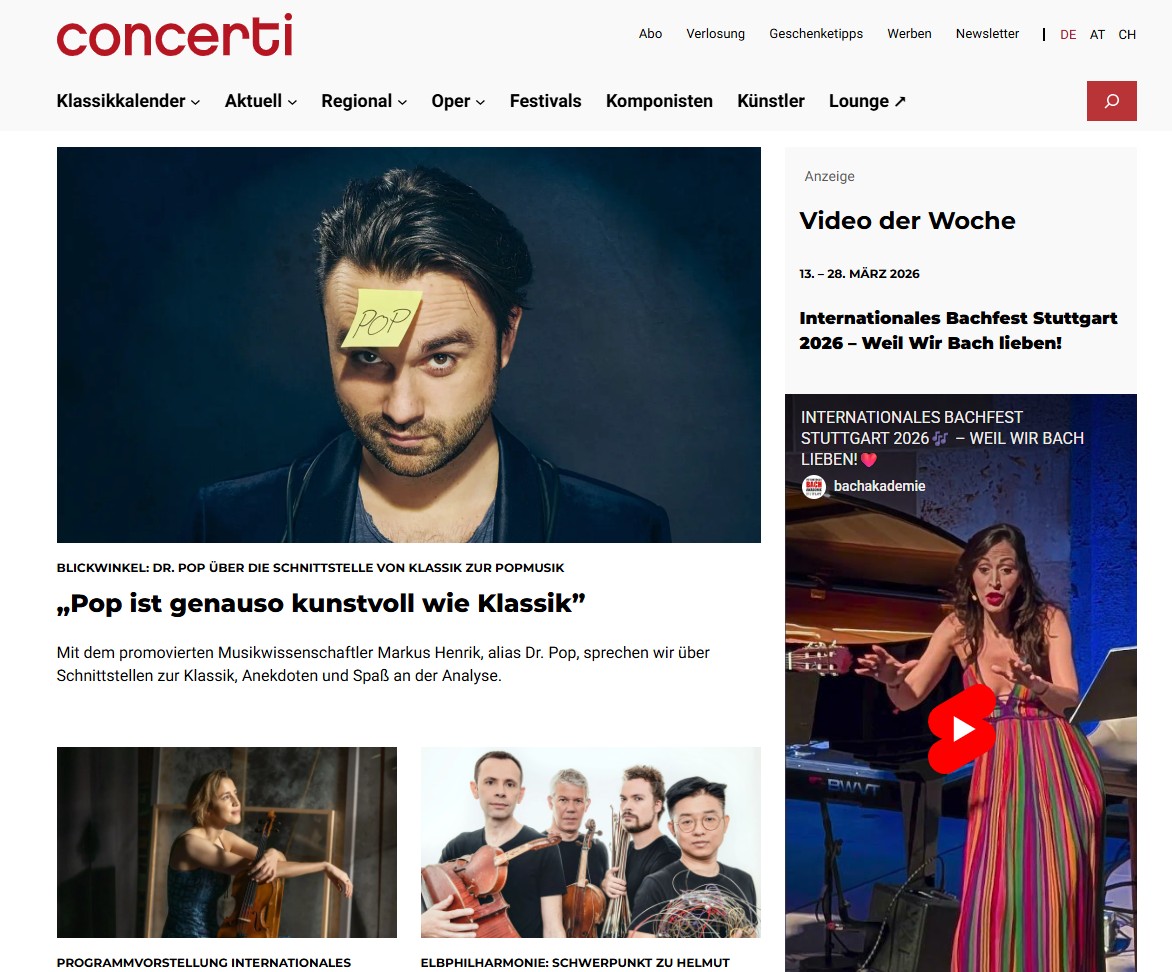The width and height of the screenshot is (1172, 972).
Task: Play the YouTube Shorts video
Action: [x=961, y=729]
